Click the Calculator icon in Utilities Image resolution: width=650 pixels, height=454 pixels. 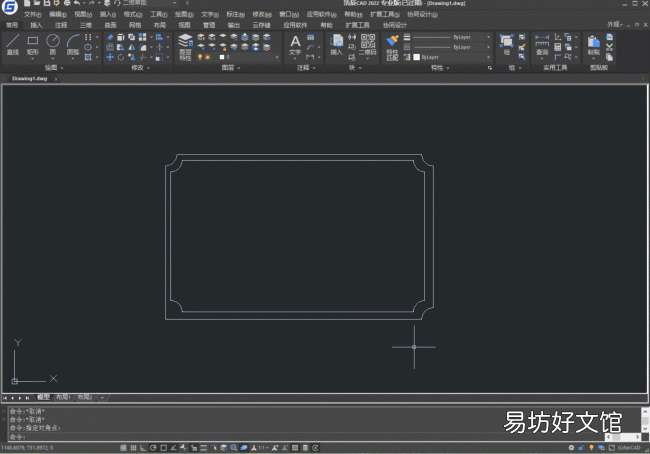(558, 47)
